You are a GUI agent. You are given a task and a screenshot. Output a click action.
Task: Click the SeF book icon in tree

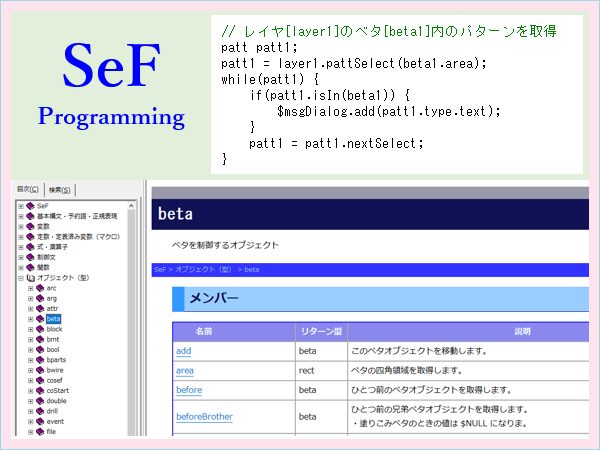tap(30, 206)
